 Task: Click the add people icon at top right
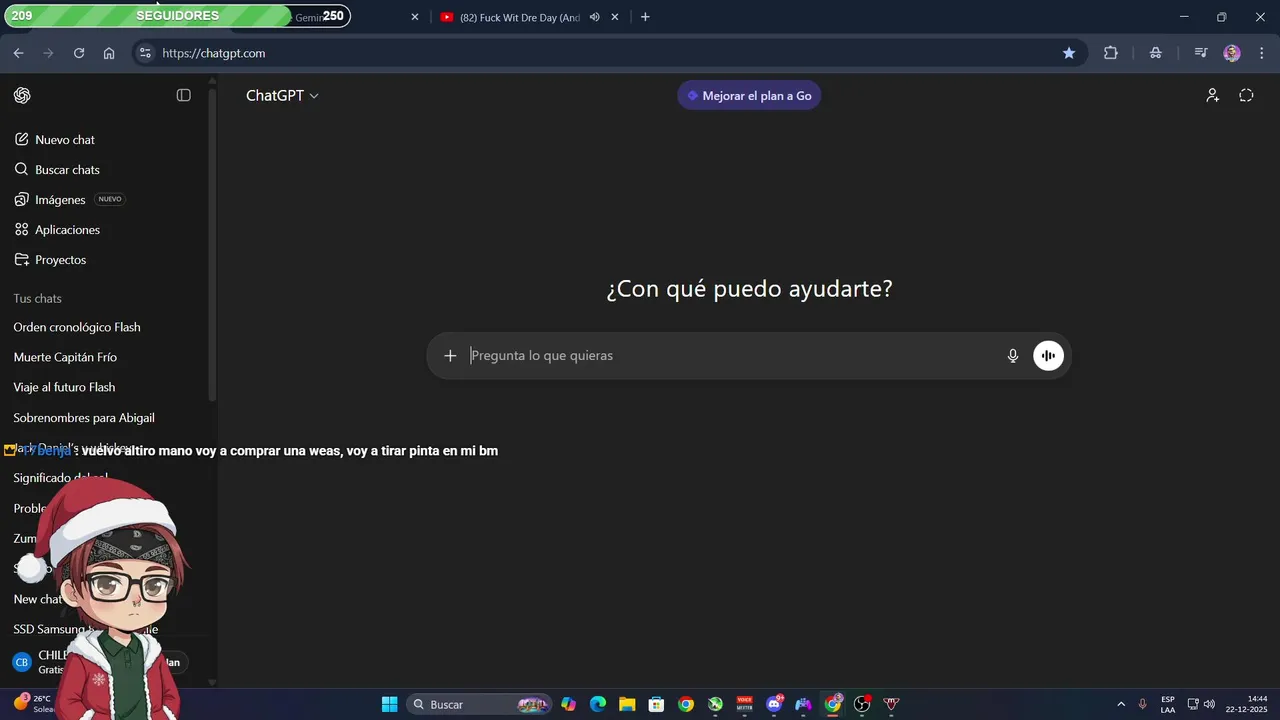(x=1212, y=95)
